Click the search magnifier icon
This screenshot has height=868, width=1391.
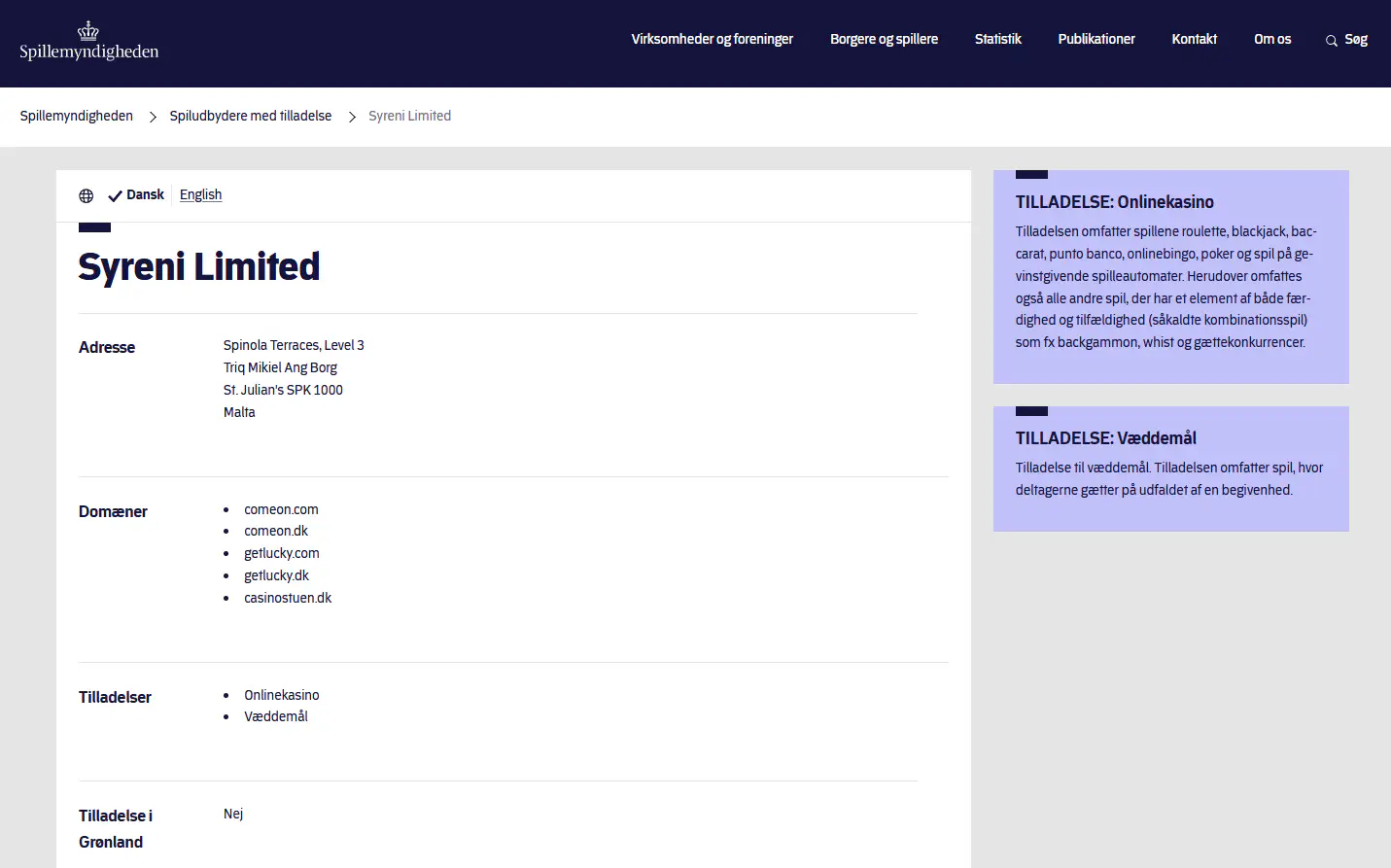click(1332, 41)
